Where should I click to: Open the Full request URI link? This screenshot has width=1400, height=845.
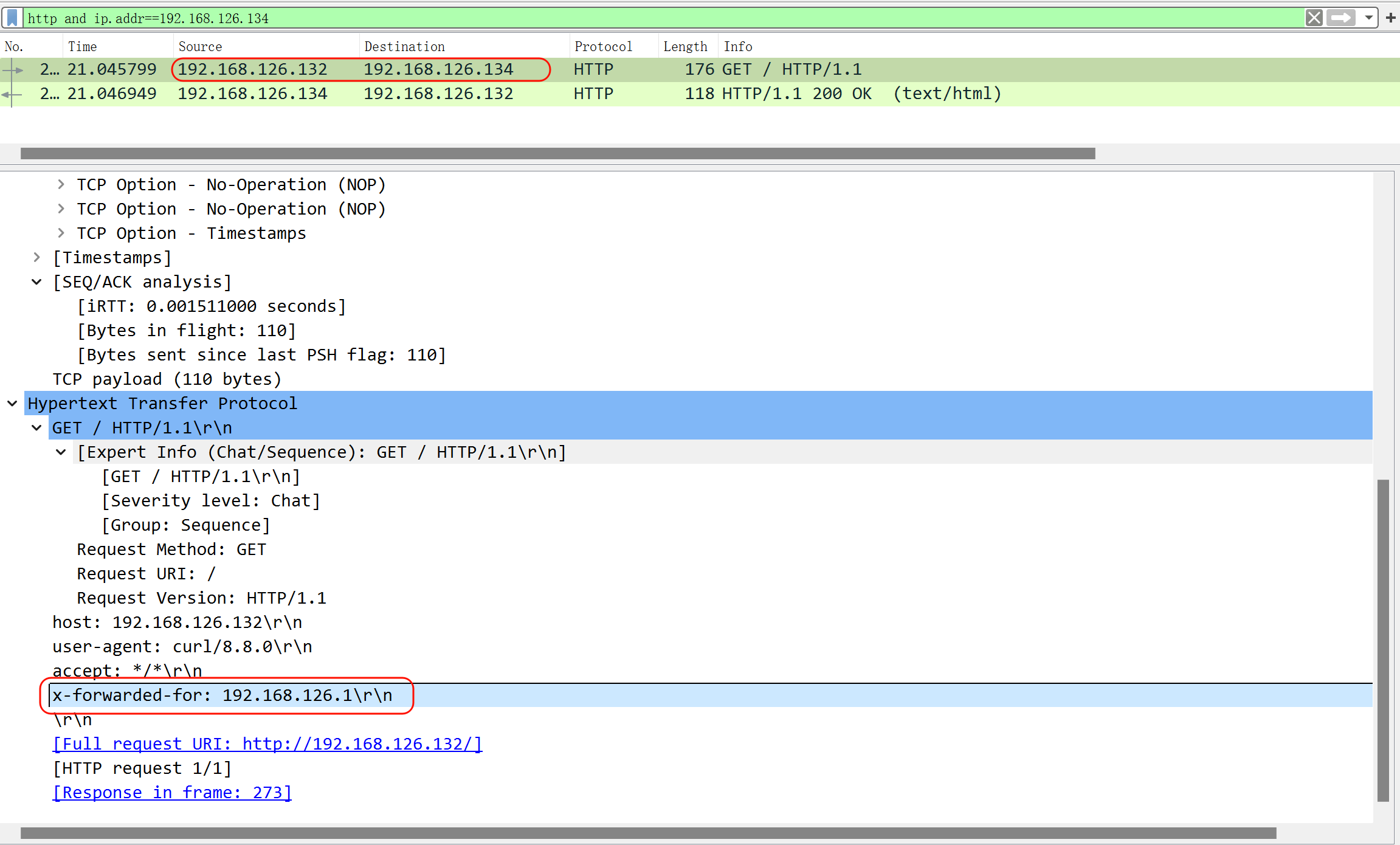pos(267,743)
